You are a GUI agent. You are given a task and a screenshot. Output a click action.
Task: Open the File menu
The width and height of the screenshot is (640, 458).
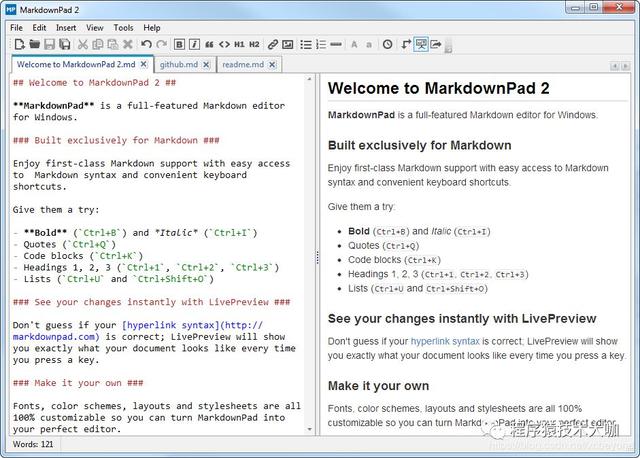coord(16,28)
